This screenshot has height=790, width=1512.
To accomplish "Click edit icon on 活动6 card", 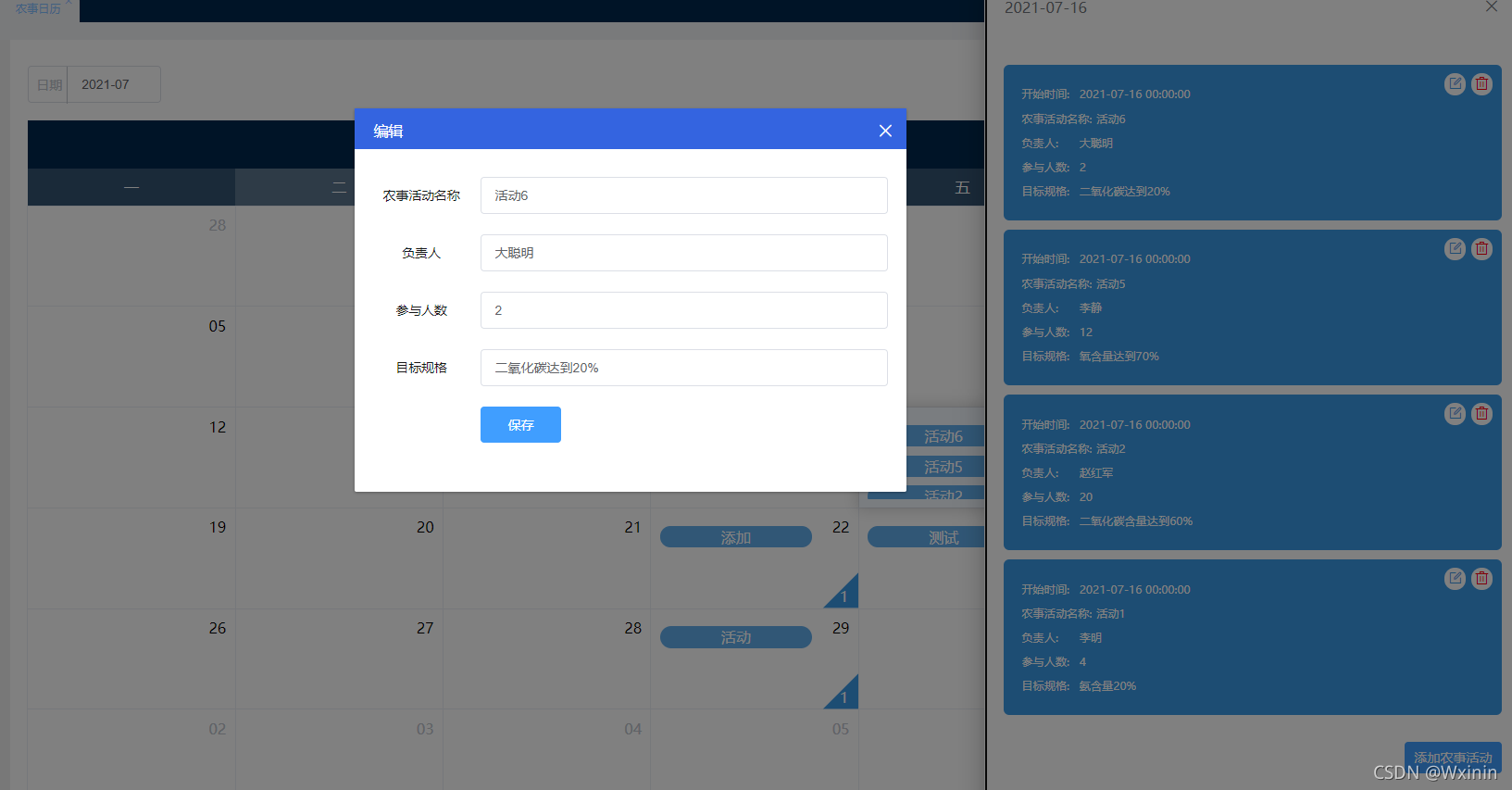I will coord(1455,84).
